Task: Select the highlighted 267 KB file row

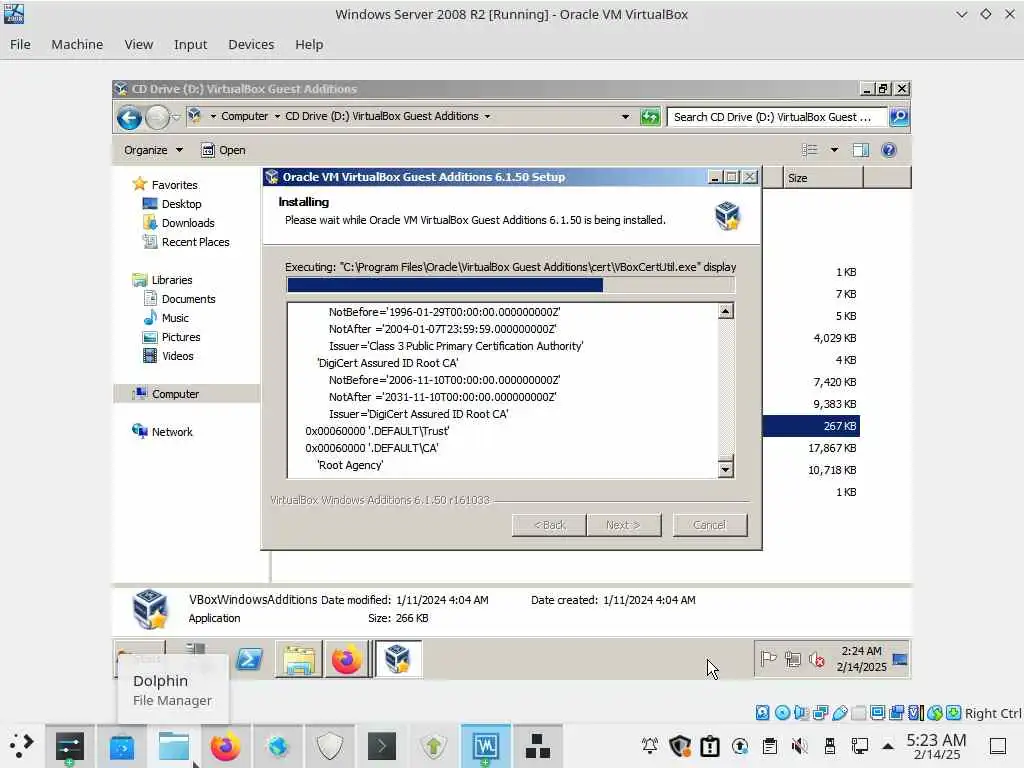Action: pyautogui.click(x=811, y=426)
